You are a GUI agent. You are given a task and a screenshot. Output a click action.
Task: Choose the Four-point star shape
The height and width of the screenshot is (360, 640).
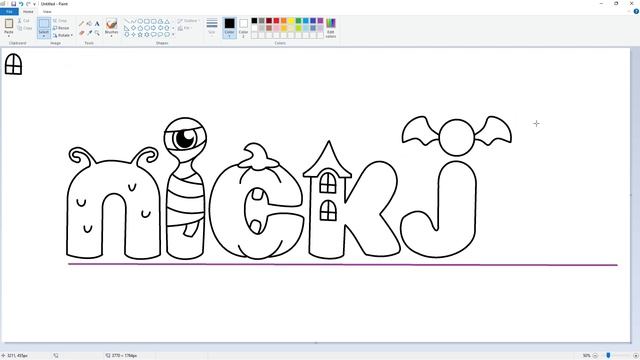coord(133,35)
